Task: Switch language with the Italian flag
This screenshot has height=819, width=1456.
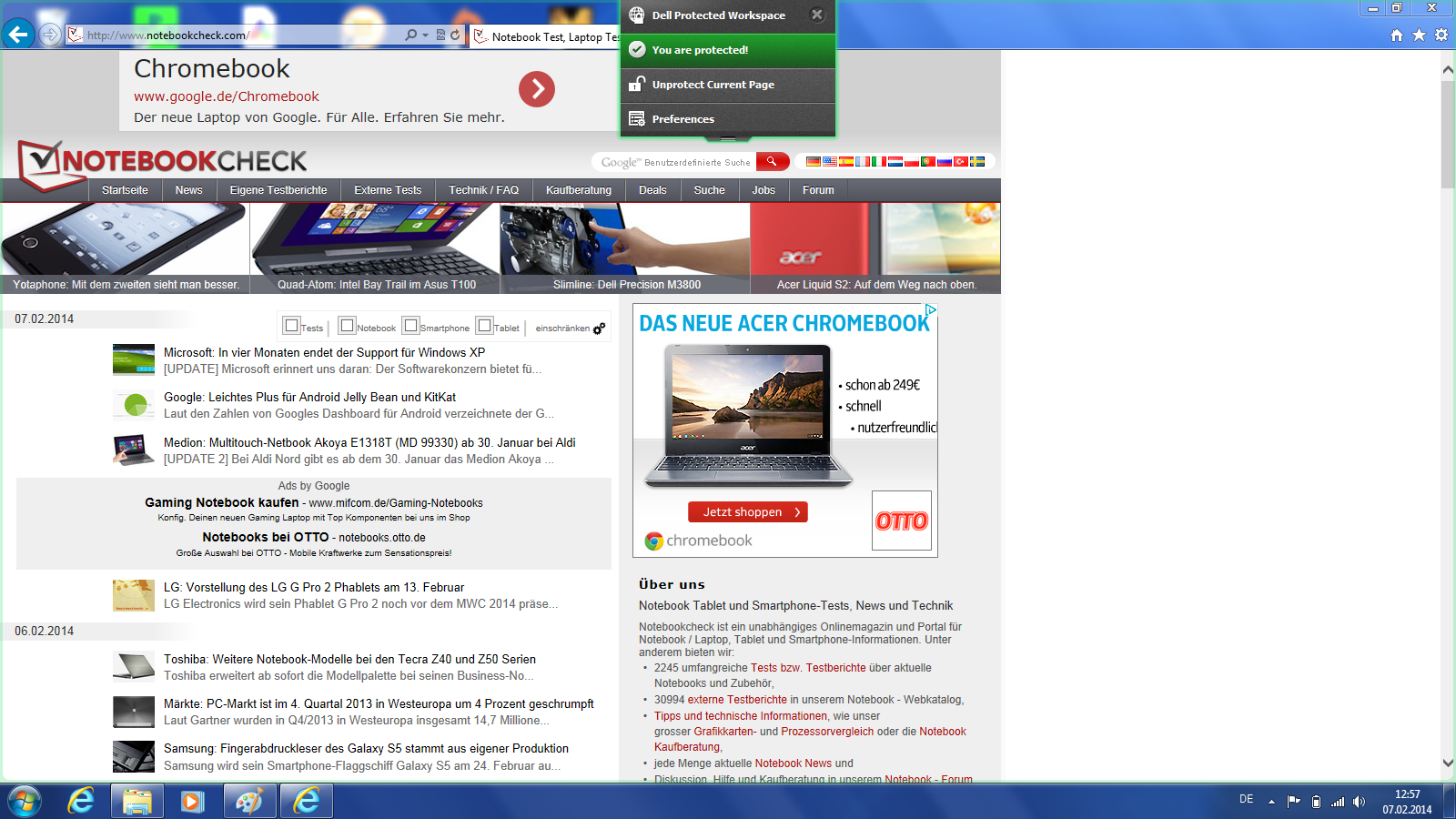Action: click(x=879, y=162)
